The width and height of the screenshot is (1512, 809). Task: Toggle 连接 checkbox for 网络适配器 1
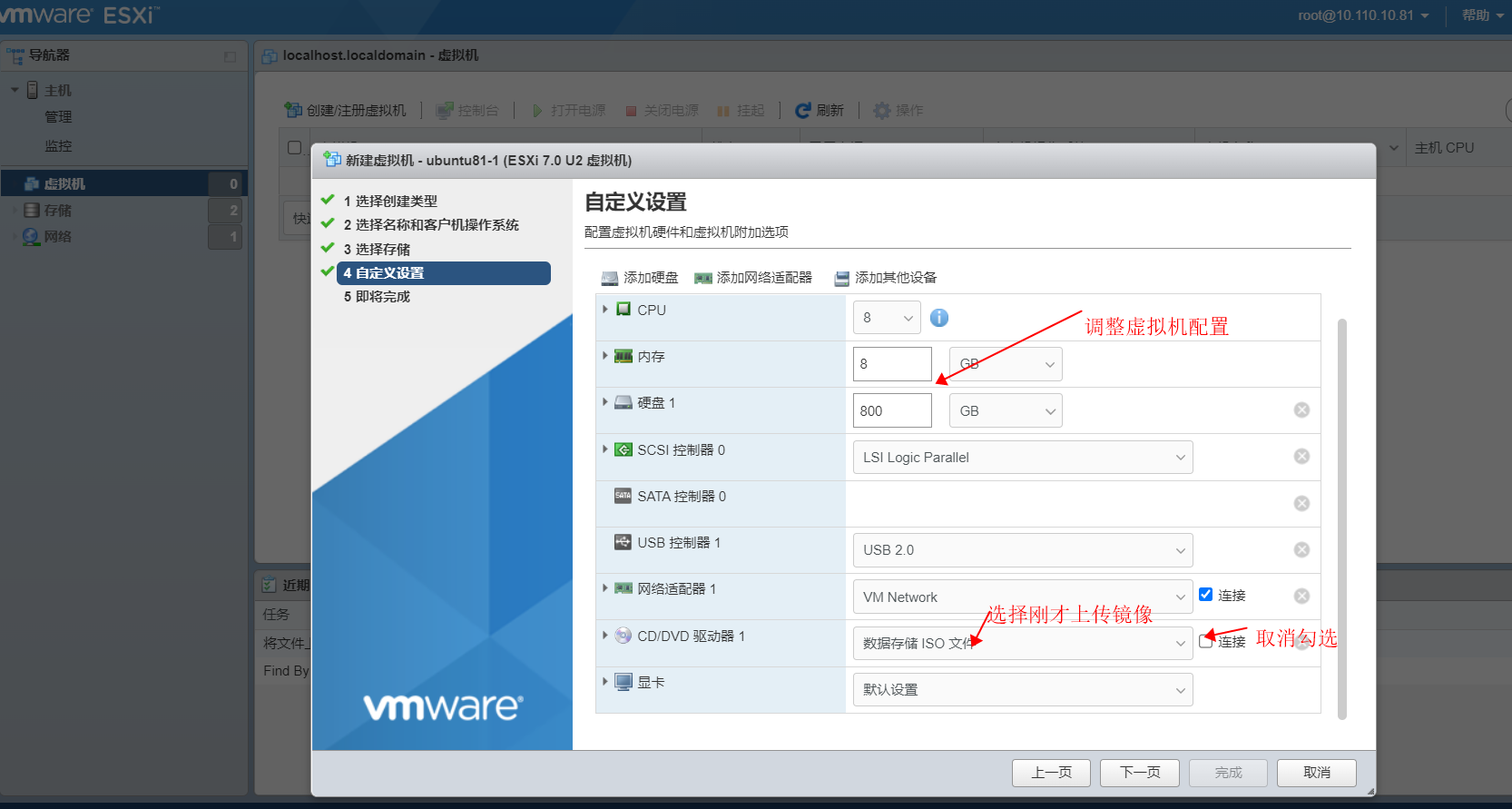coord(1205,595)
